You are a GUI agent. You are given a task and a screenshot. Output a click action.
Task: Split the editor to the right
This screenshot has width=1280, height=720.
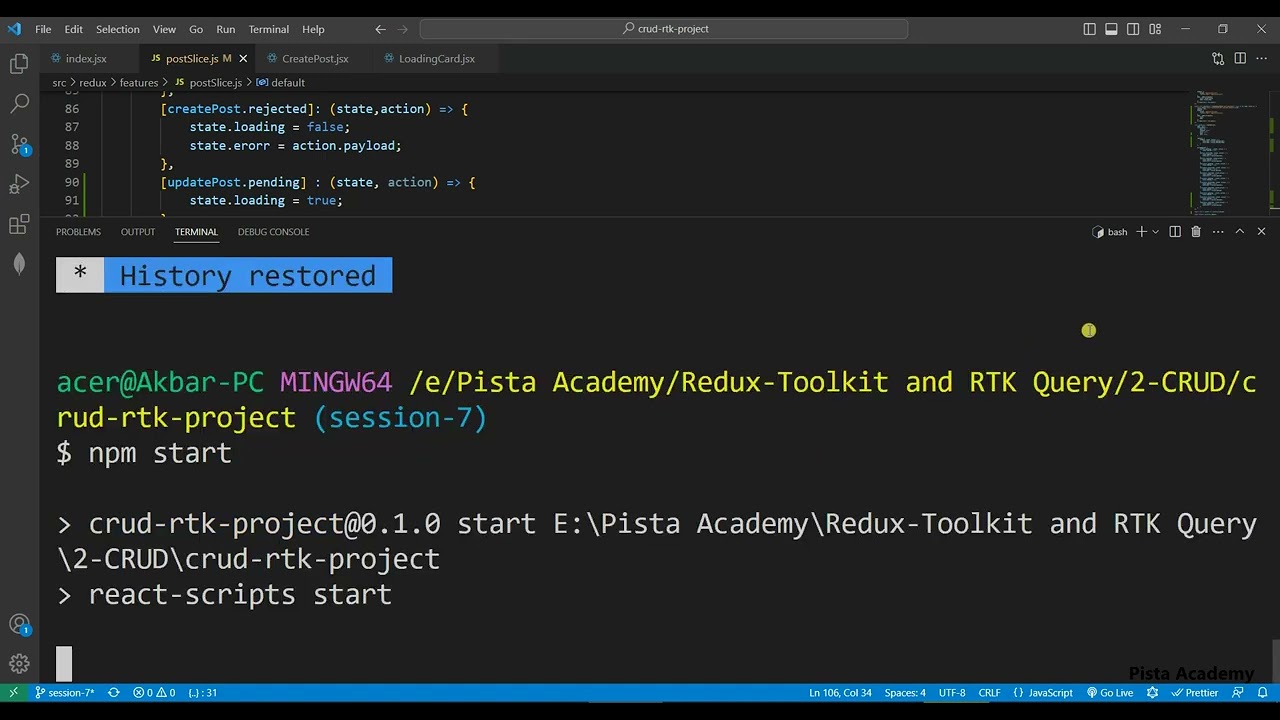[1240, 59]
